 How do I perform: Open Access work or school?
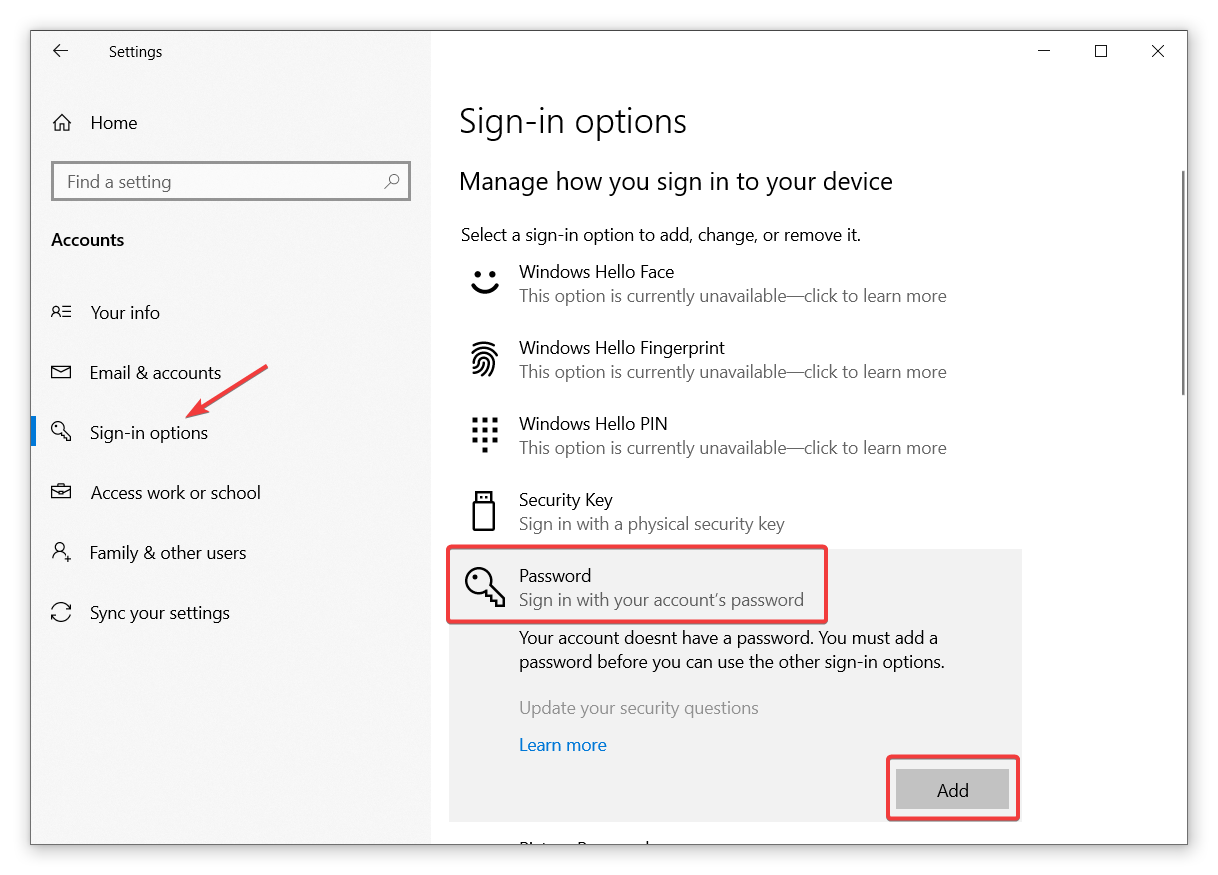tap(176, 492)
